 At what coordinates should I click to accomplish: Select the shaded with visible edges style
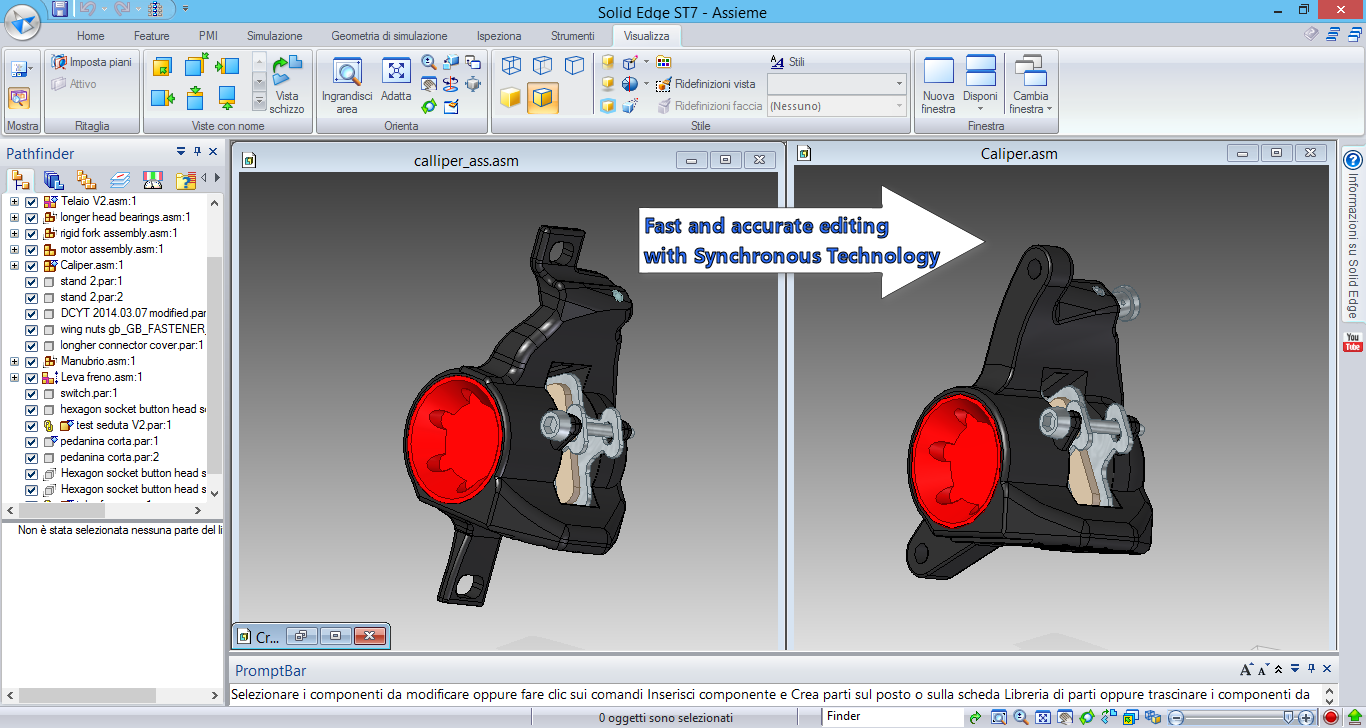543,98
